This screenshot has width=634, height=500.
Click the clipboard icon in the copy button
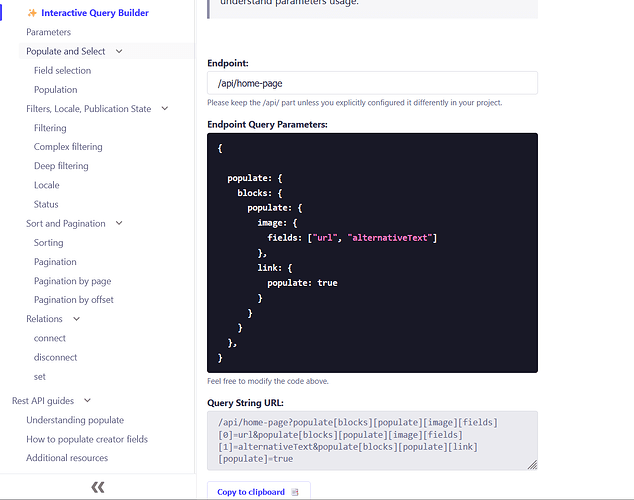(295, 492)
